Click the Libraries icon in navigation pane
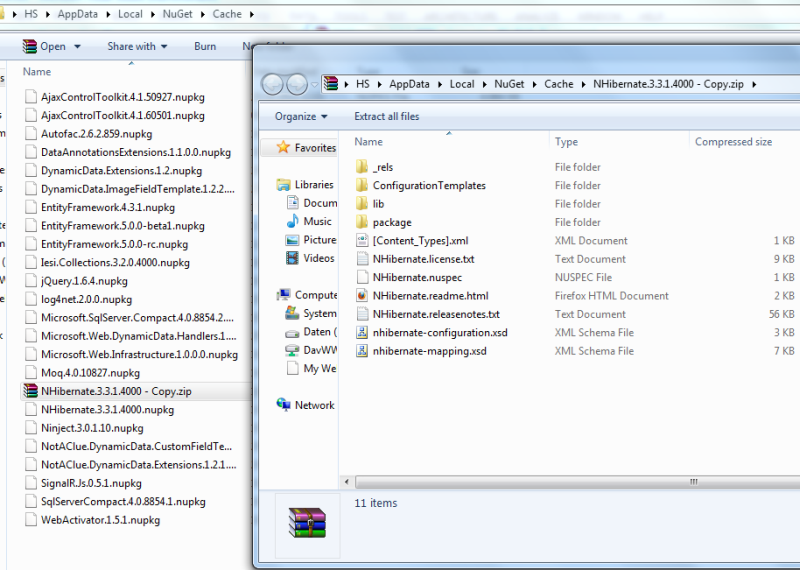This screenshot has width=800, height=570. (x=283, y=185)
